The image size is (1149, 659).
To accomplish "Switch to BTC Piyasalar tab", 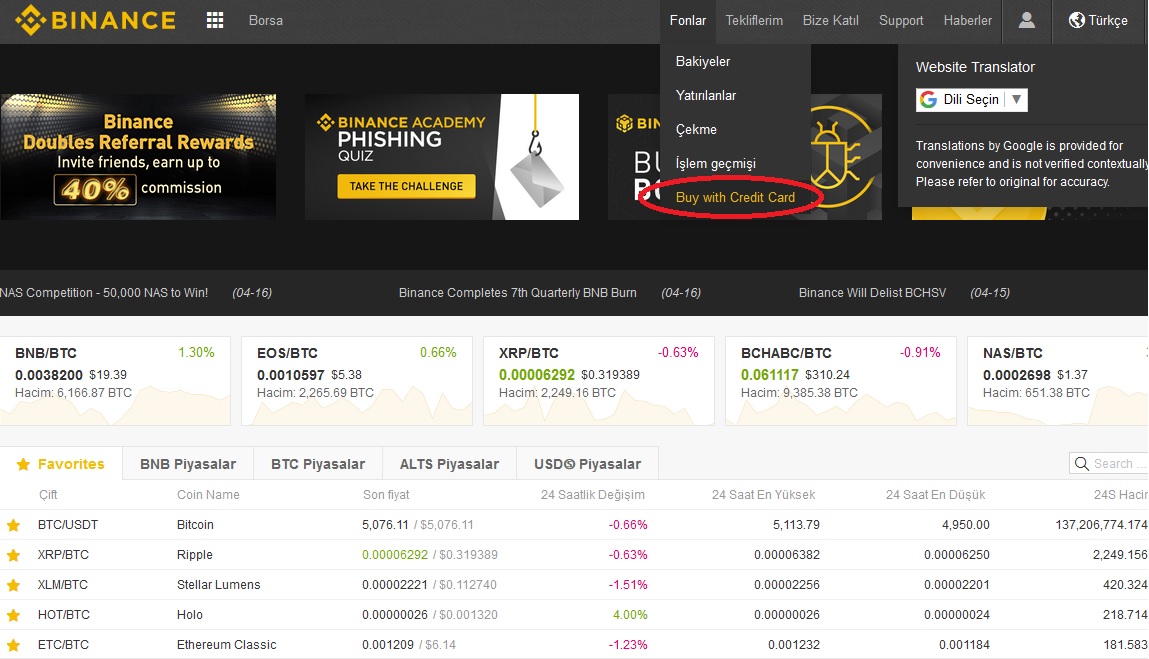I will [x=318, y=464].
